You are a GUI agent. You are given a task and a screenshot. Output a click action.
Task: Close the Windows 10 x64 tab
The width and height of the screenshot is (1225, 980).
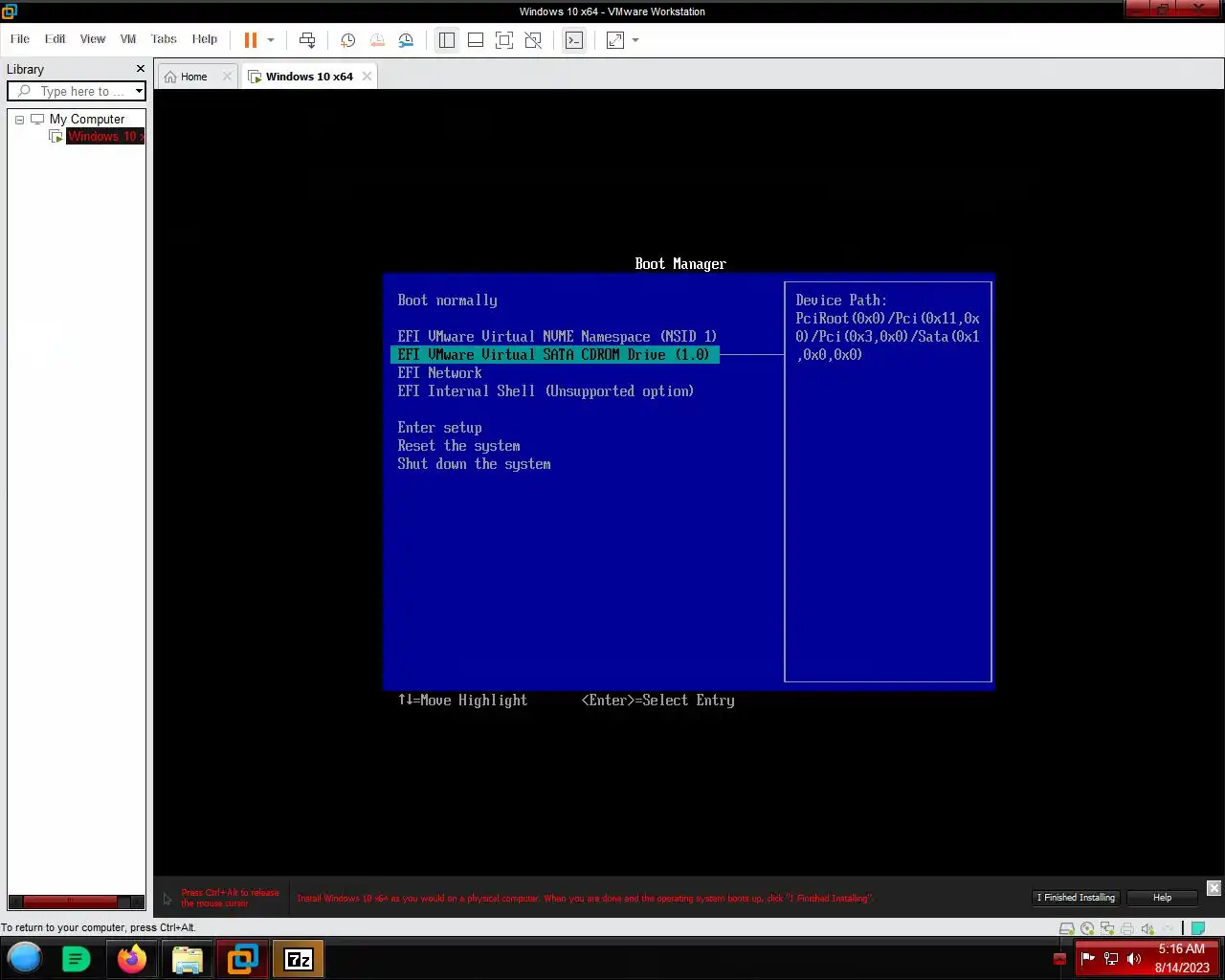[367, 77]
